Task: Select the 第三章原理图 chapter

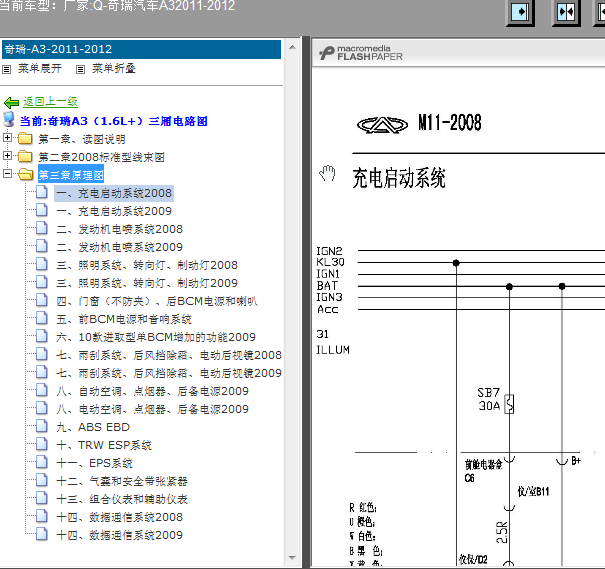Action: 71,175
